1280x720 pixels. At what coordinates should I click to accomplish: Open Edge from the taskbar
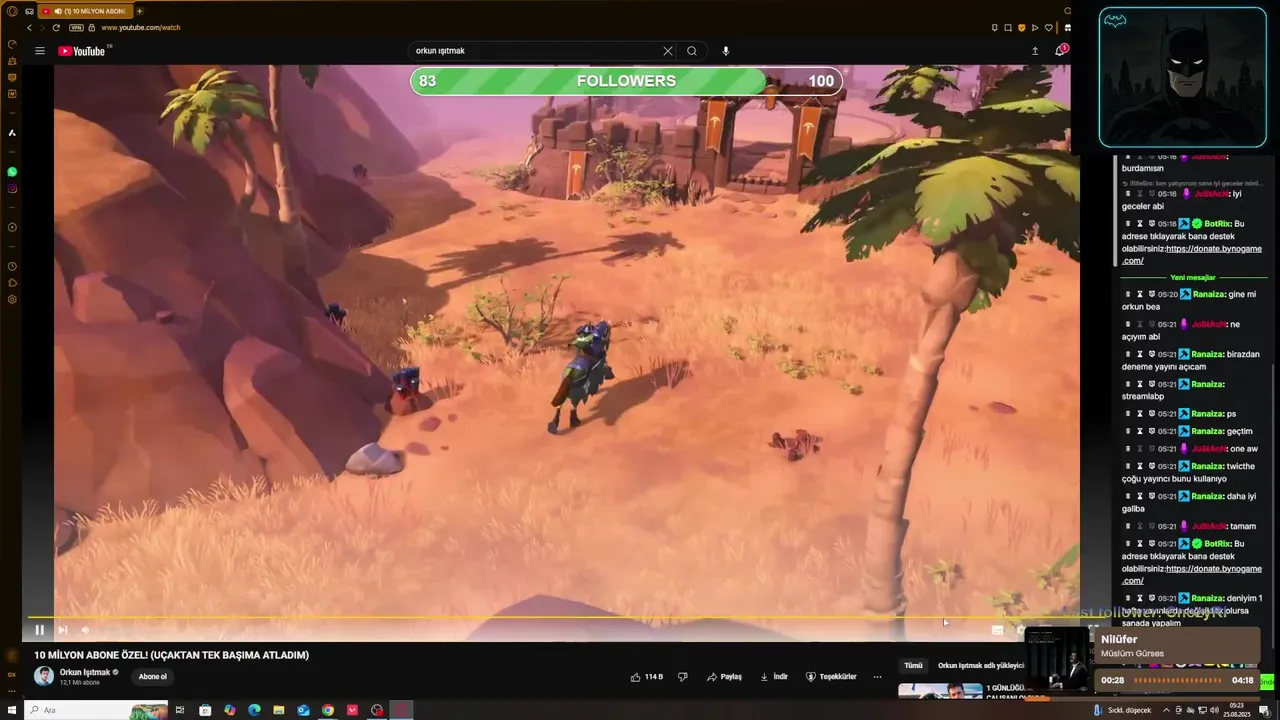click(x=254, y=710)
